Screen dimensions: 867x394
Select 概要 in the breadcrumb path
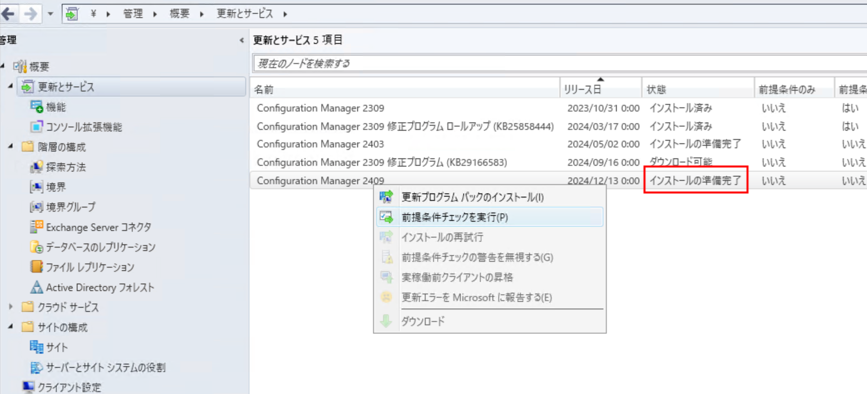(179, 14)
